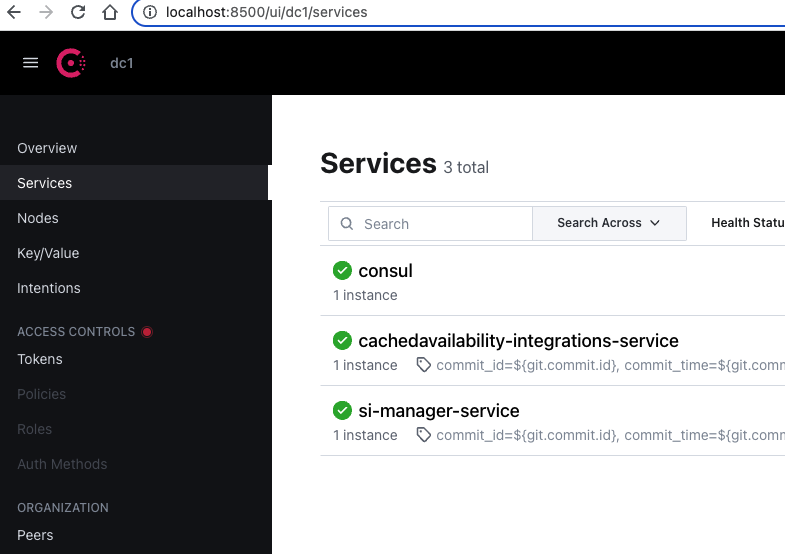This screenshot has height=554, width=785.
Task: Click the browser back arrow
Action: click(14, 13)
